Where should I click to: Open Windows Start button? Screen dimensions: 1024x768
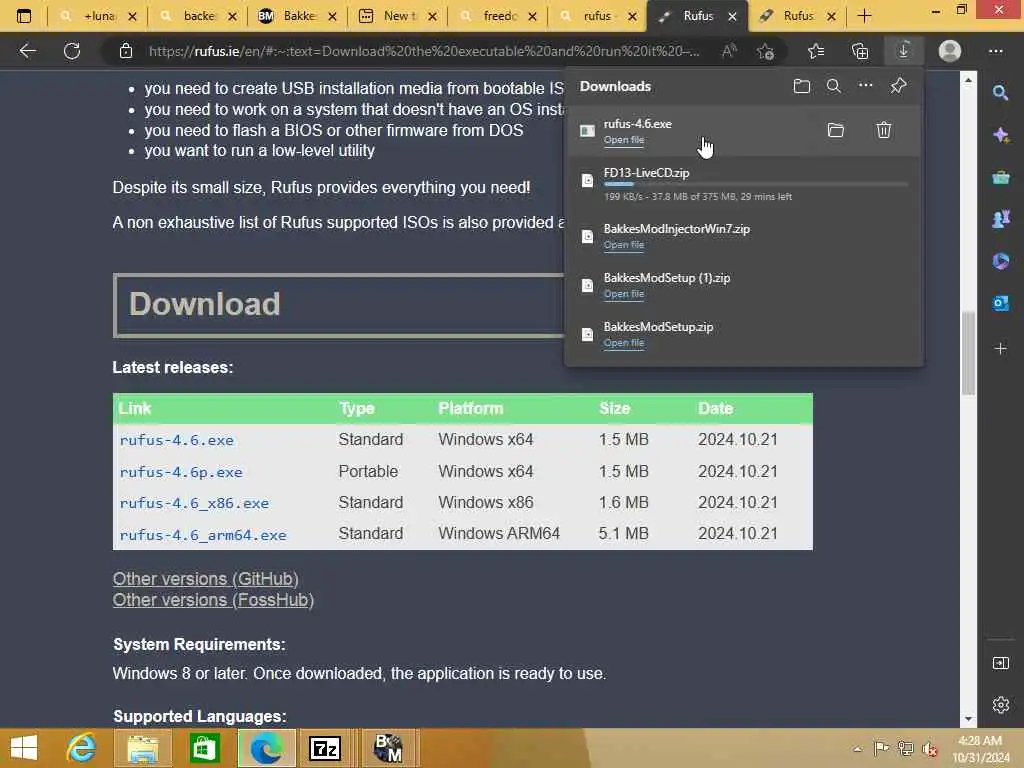click(x=24, y=748)
